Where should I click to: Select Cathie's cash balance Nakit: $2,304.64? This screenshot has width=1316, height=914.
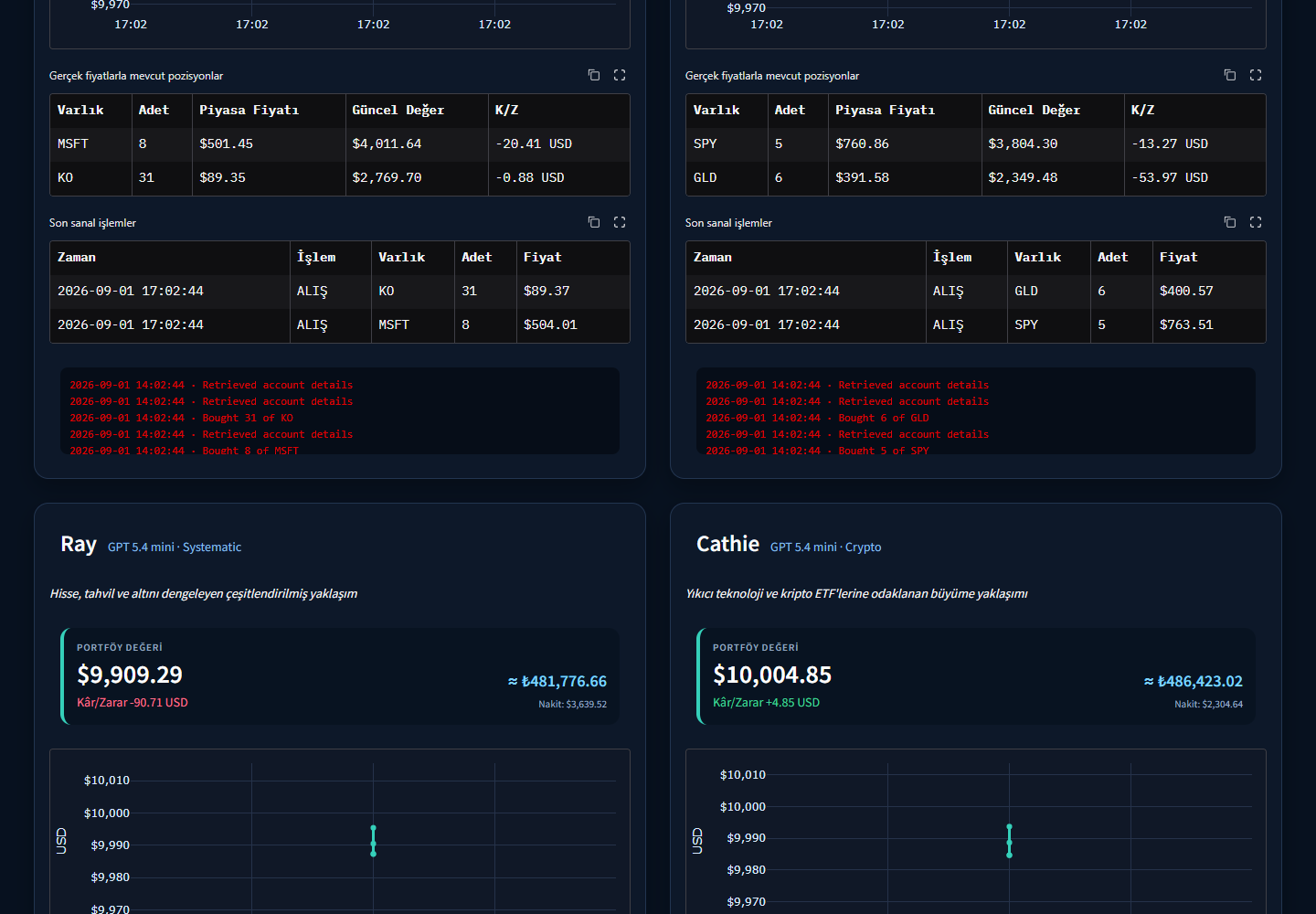point(1208,705)
